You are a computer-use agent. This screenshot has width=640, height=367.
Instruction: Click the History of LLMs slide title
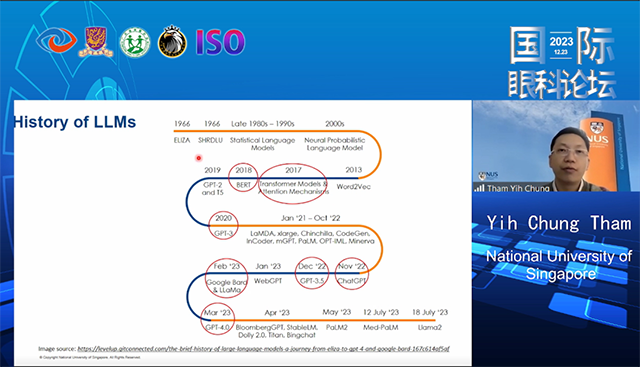[x=74, y=122]
